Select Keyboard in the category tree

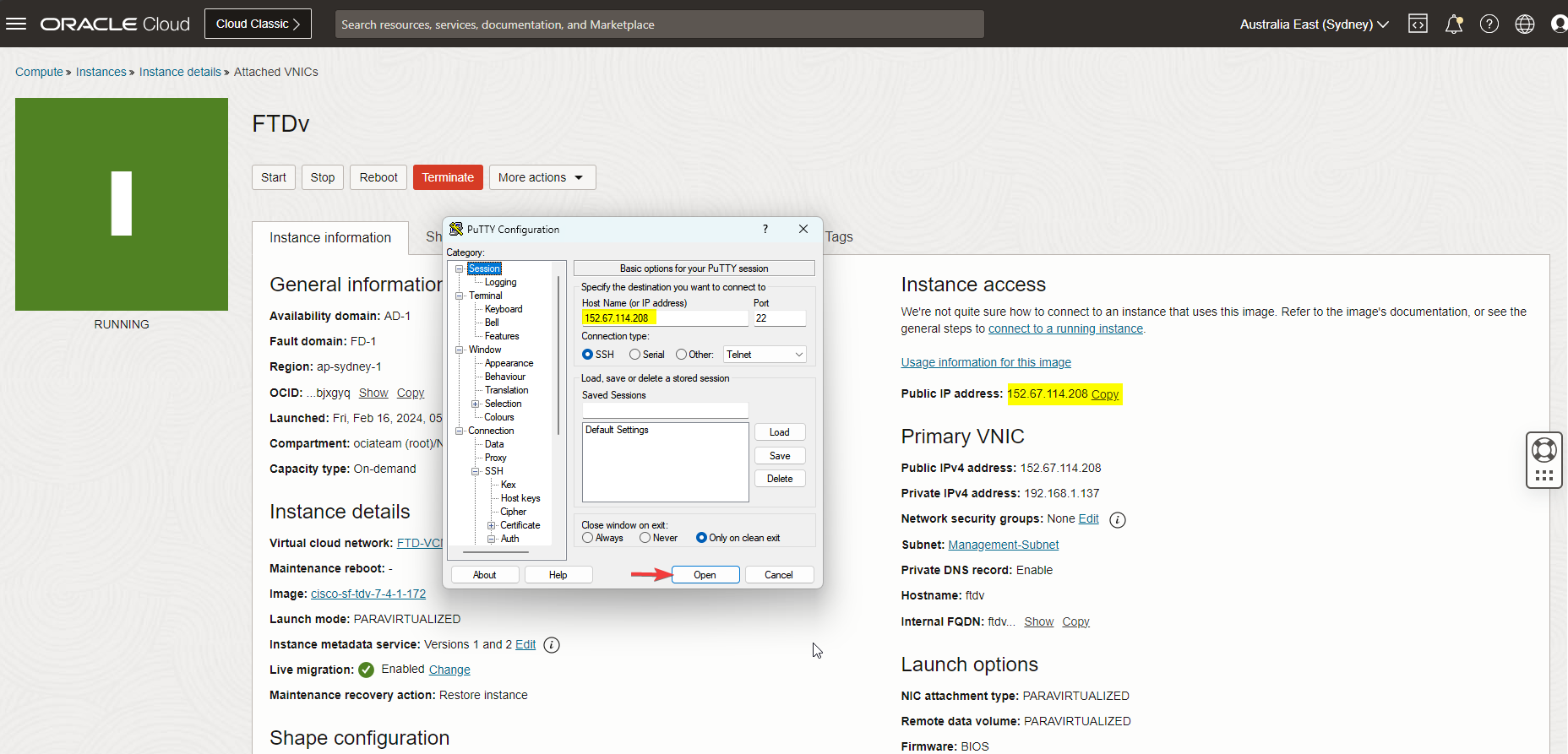tap(504, 309)
